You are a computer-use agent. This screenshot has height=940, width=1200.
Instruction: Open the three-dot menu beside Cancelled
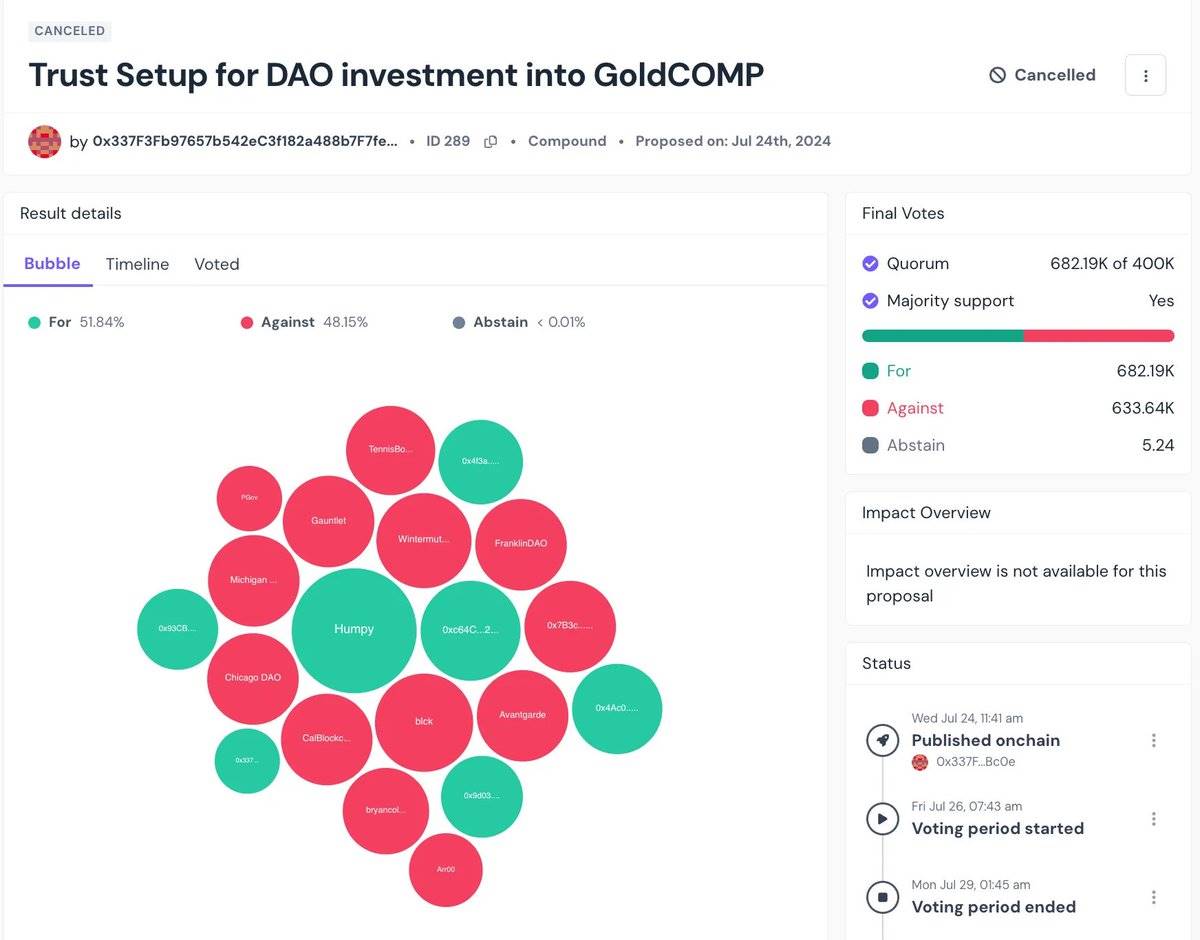1145,75
